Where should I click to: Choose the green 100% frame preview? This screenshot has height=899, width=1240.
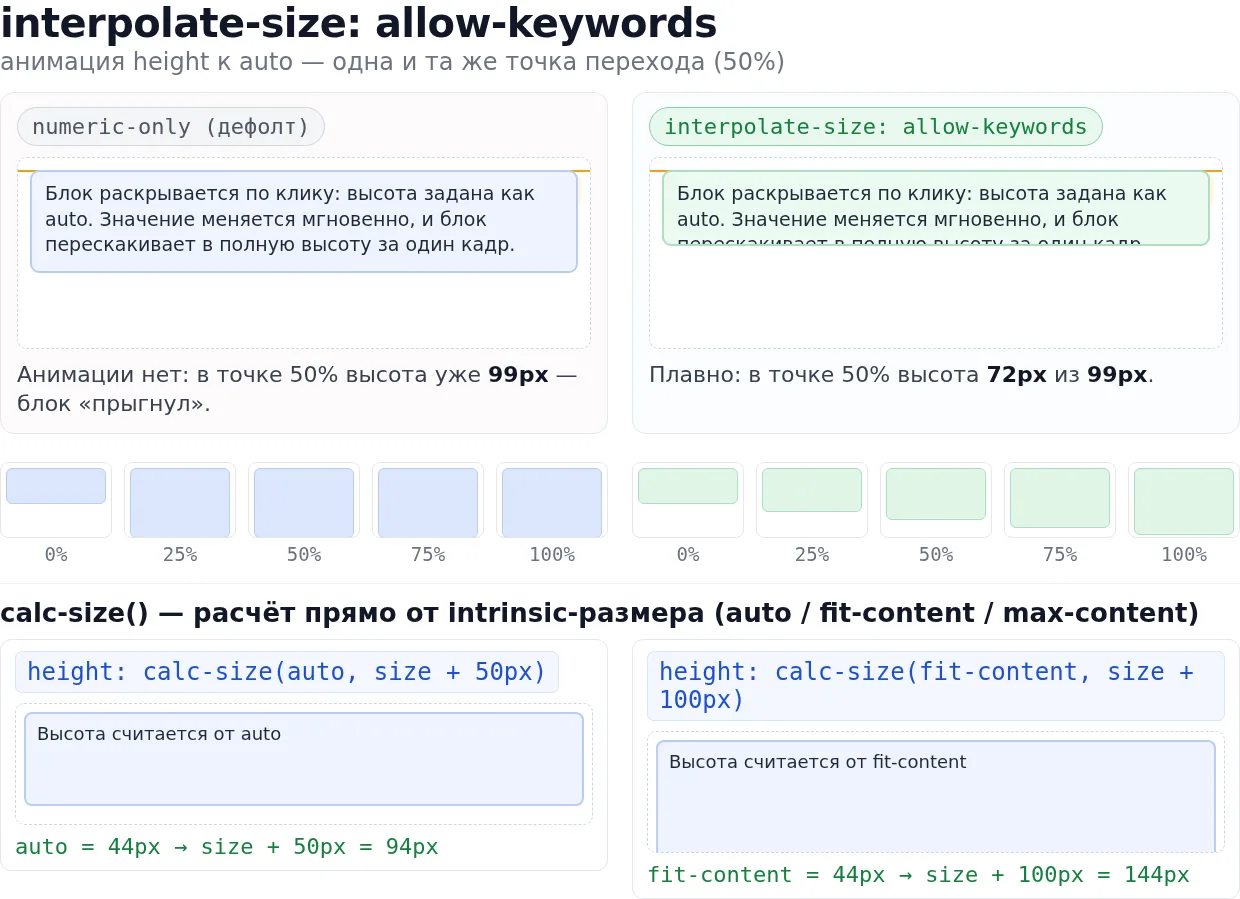[x=1184, y=502]
